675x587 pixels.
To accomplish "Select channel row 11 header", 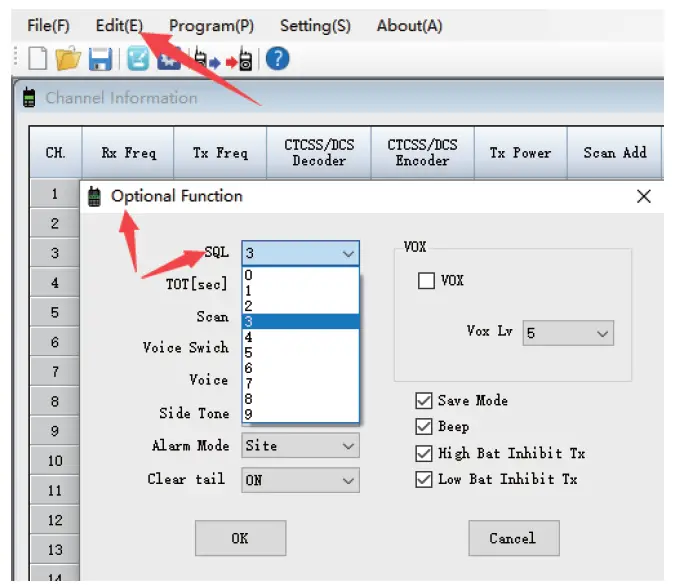I will 55,491.
